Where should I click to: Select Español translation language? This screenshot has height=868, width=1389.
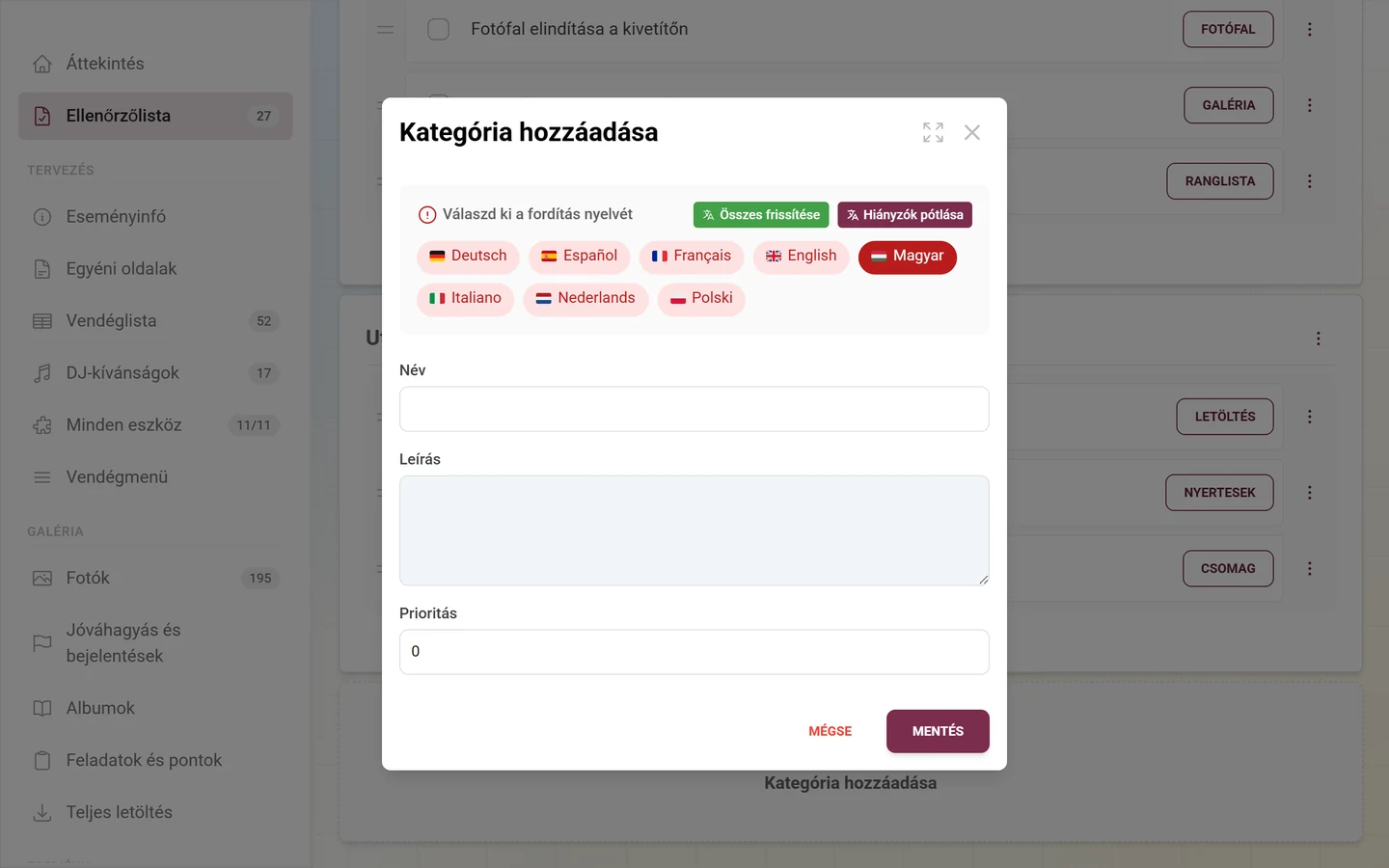[x=579, y=257]
